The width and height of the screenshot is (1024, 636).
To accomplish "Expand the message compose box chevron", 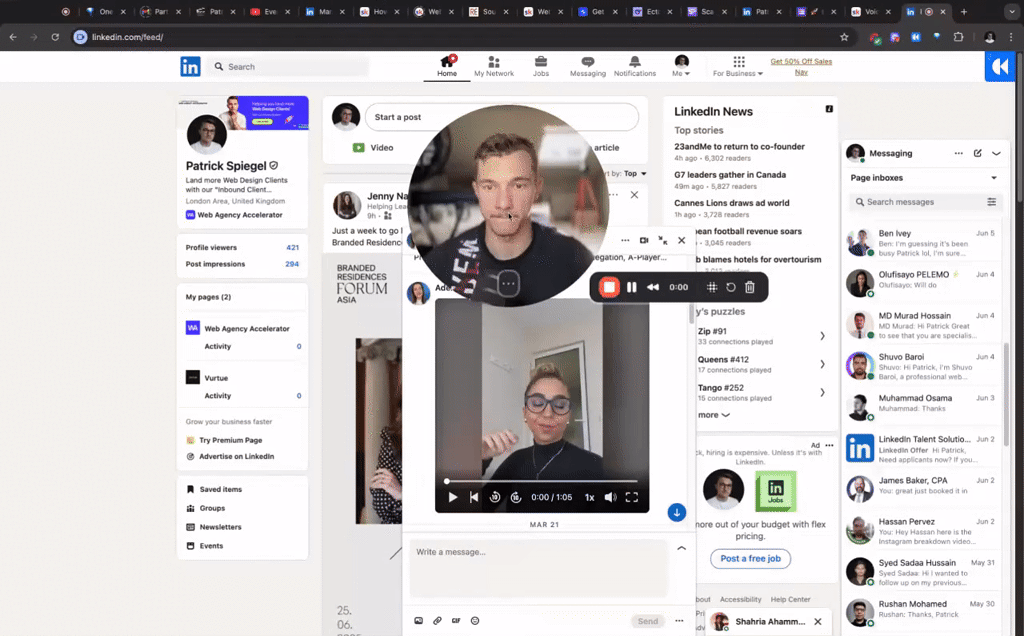I will [x=681, y=548].
